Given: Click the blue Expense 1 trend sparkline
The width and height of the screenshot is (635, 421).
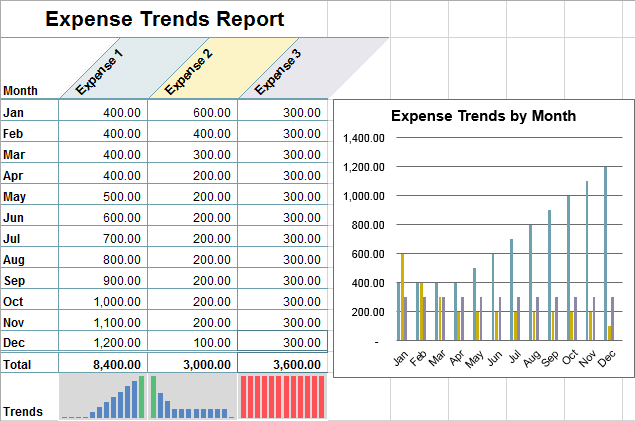Looking at the screenshot, I should click(103, 397).
